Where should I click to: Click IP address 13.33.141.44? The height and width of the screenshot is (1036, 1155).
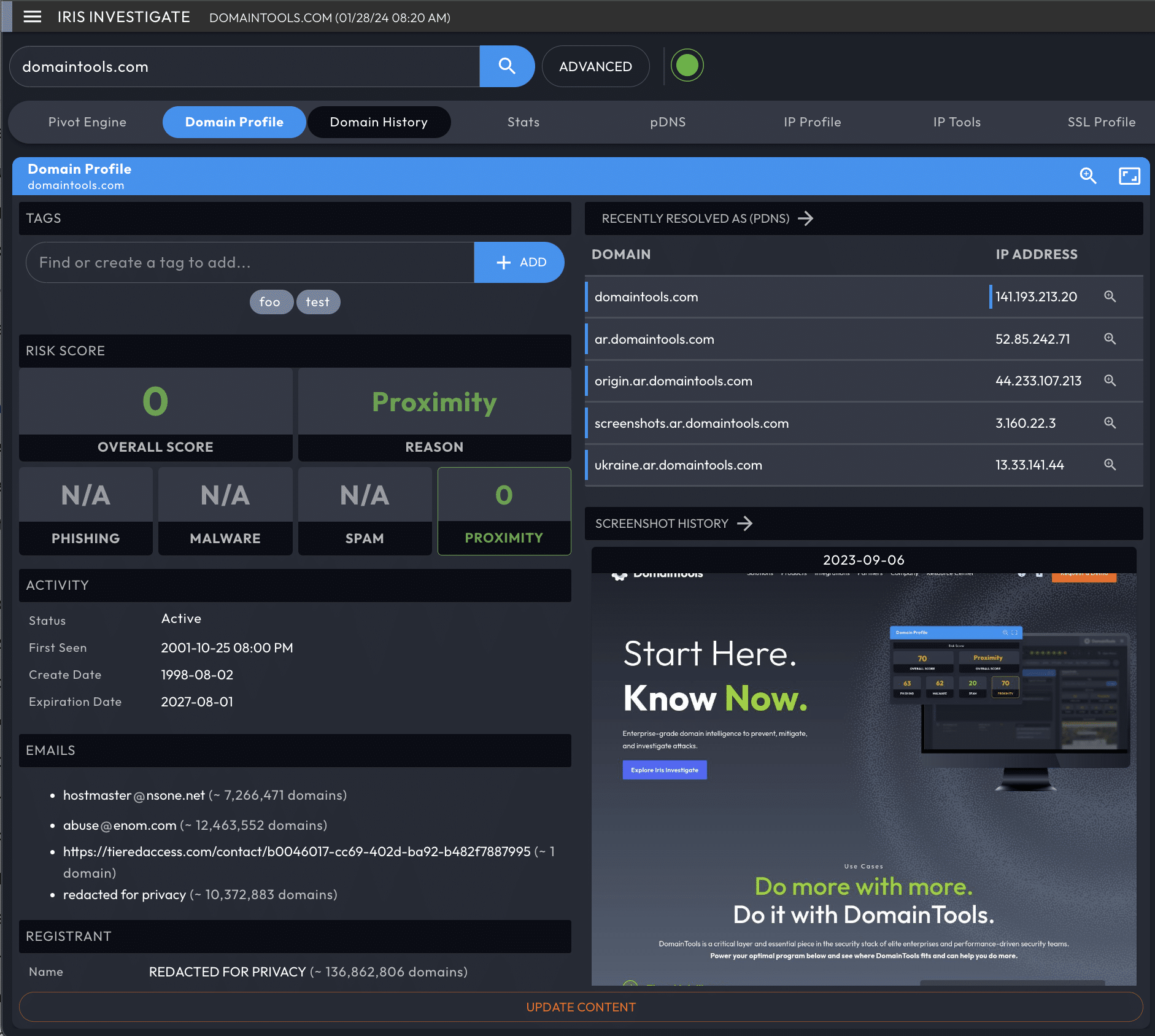[x=1030, y=465]
